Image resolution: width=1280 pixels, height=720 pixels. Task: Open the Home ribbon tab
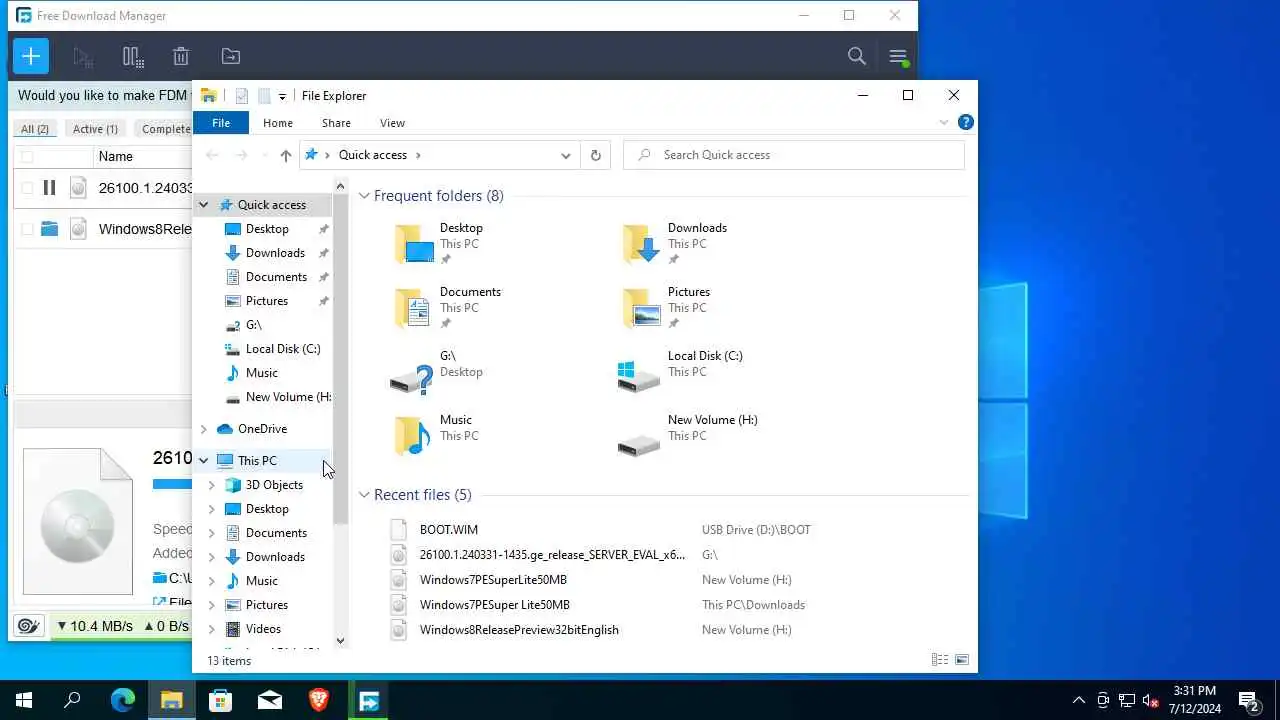pos(278,123)
